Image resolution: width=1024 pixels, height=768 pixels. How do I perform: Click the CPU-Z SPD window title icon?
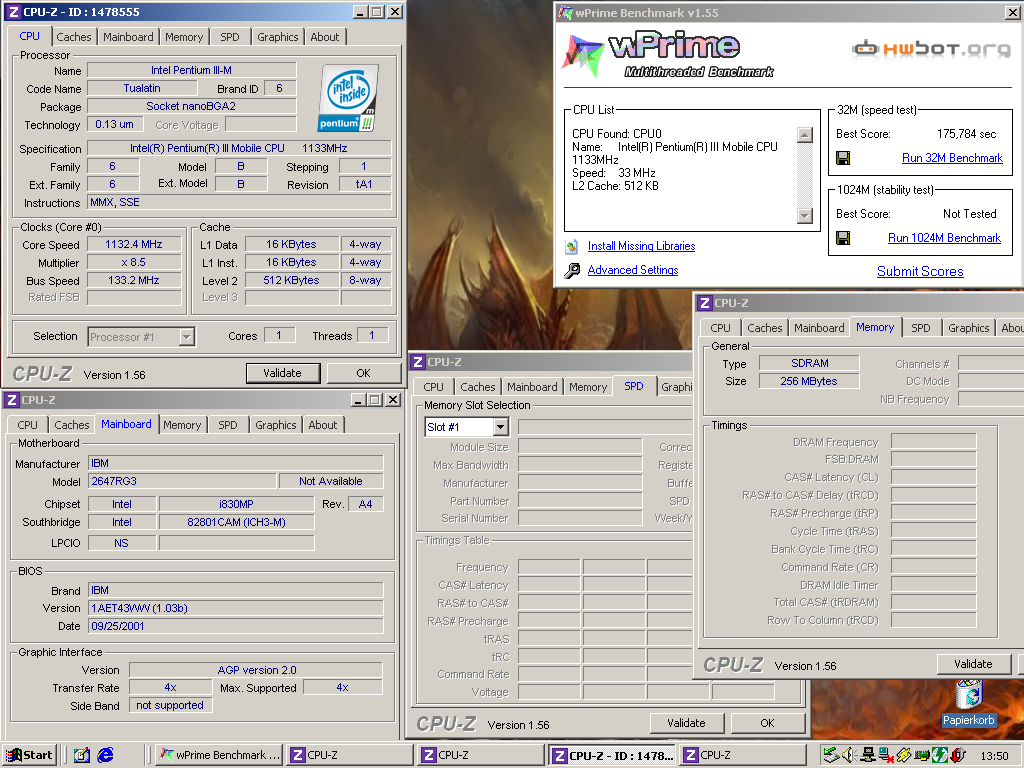click(x=419, y=362)
